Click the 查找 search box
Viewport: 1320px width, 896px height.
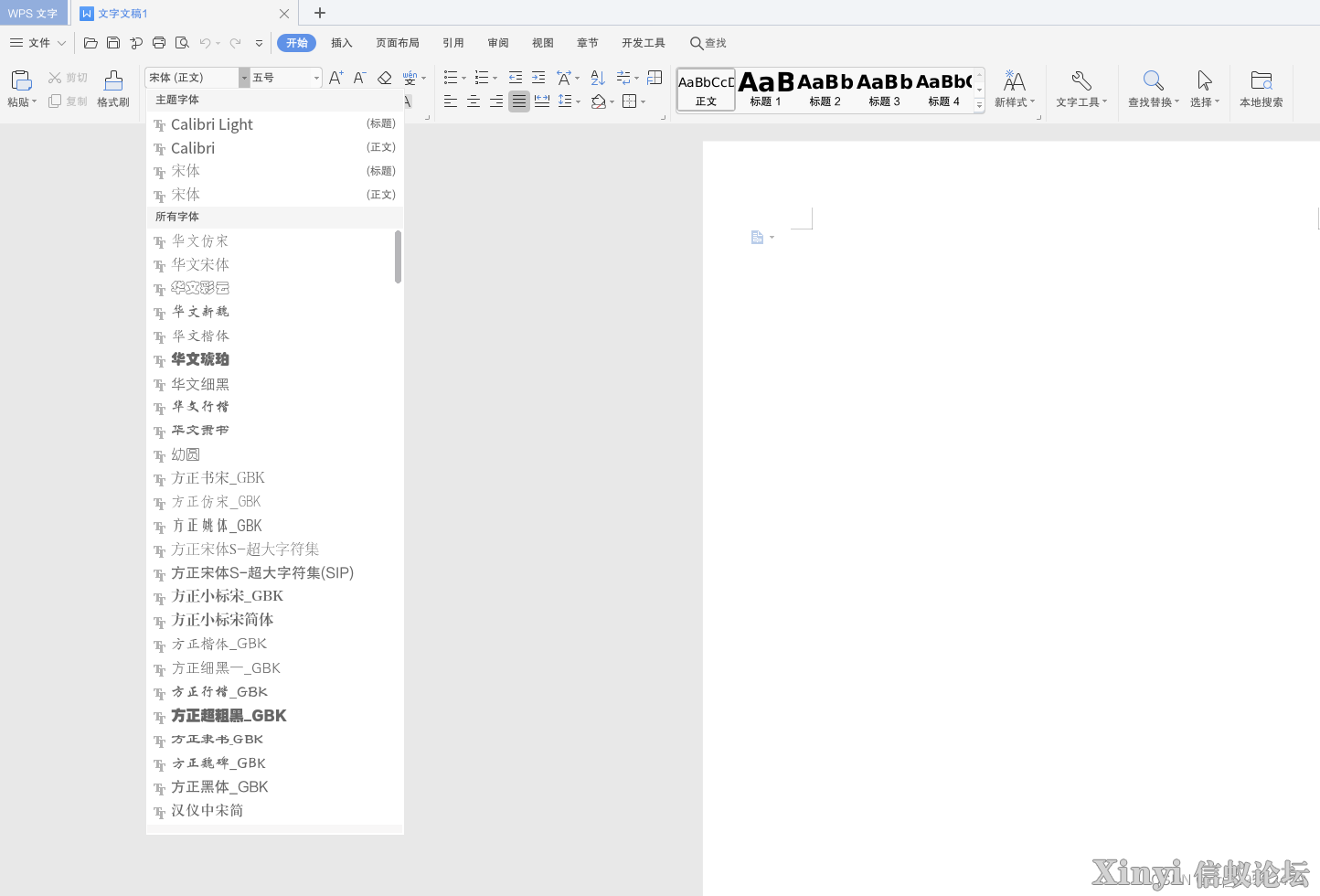point(708,43)
